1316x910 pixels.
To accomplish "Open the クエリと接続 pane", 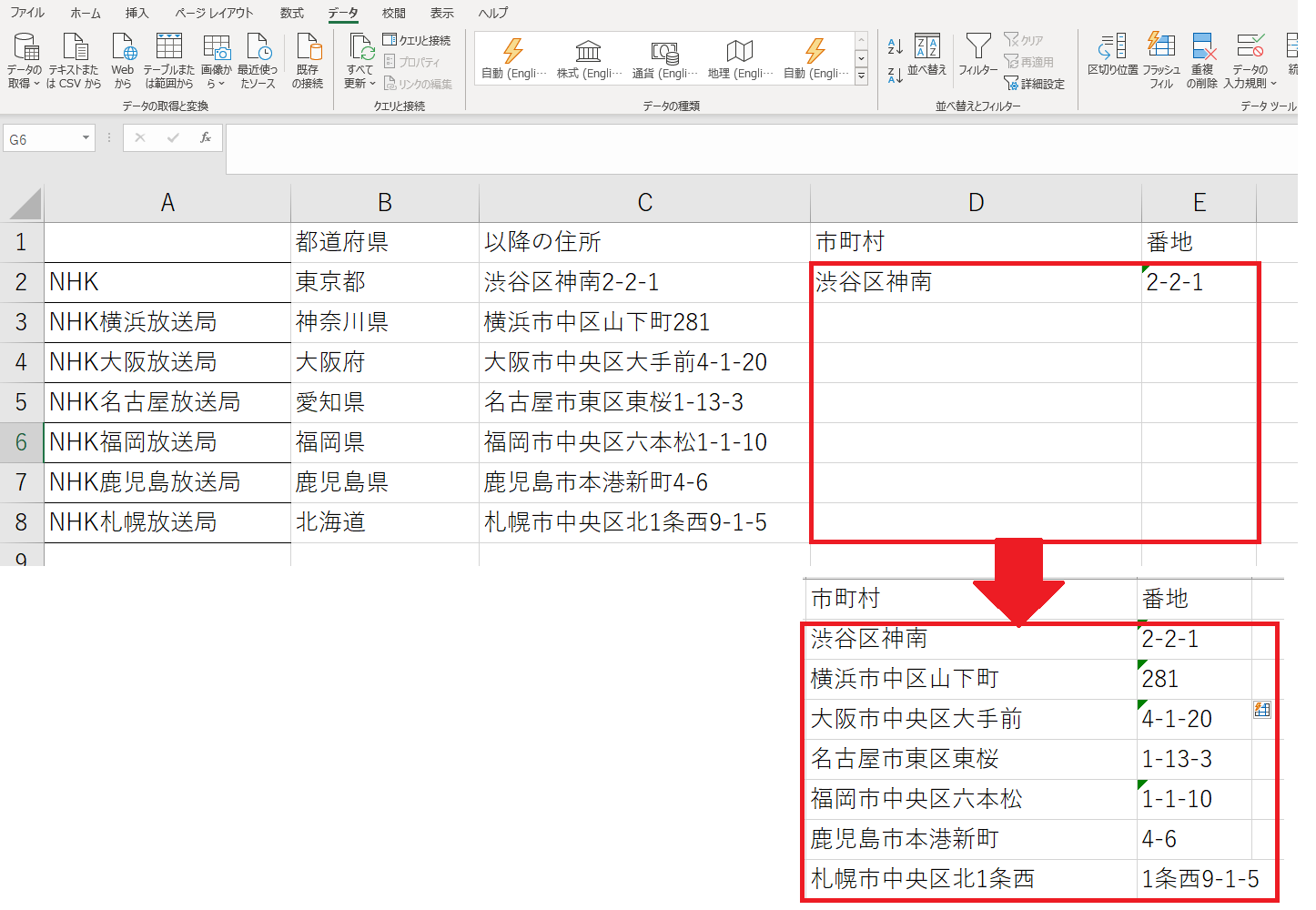I will pos(417,40).
